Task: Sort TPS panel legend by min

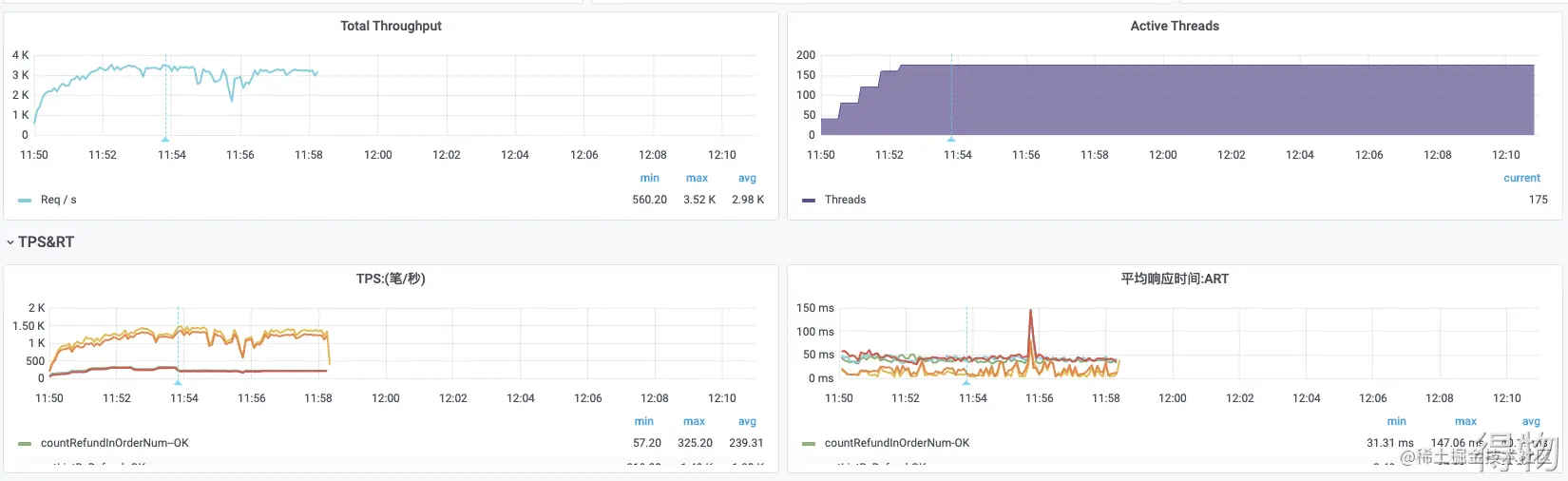Action: tap(644, 421)
